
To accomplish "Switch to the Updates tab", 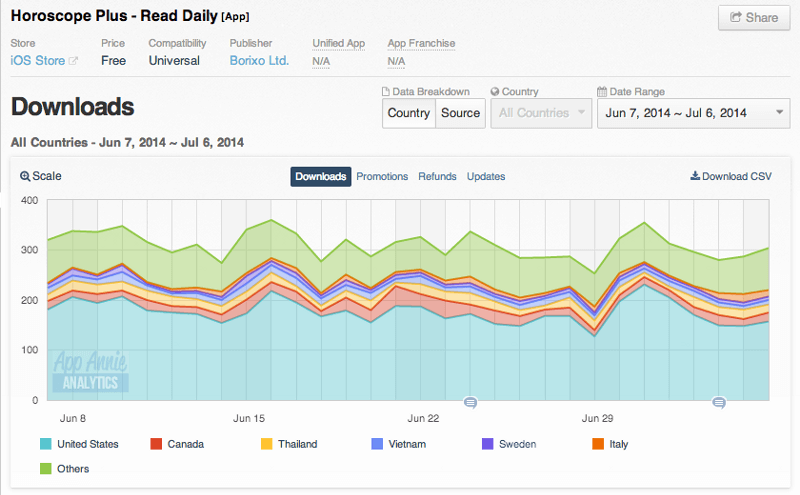I will pos(486,177).
